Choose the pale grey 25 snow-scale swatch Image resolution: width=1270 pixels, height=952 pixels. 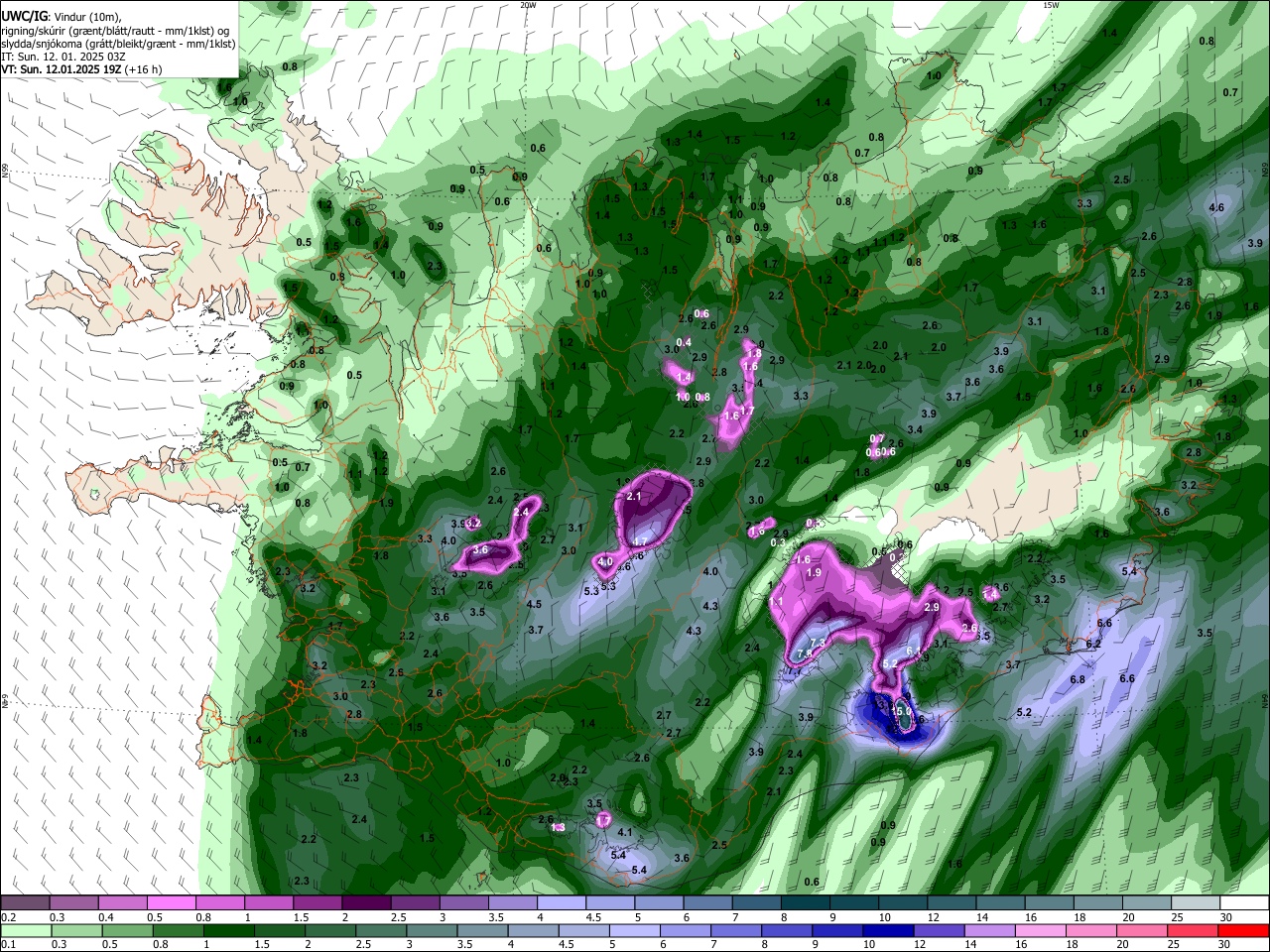[x=1196, y=902]
